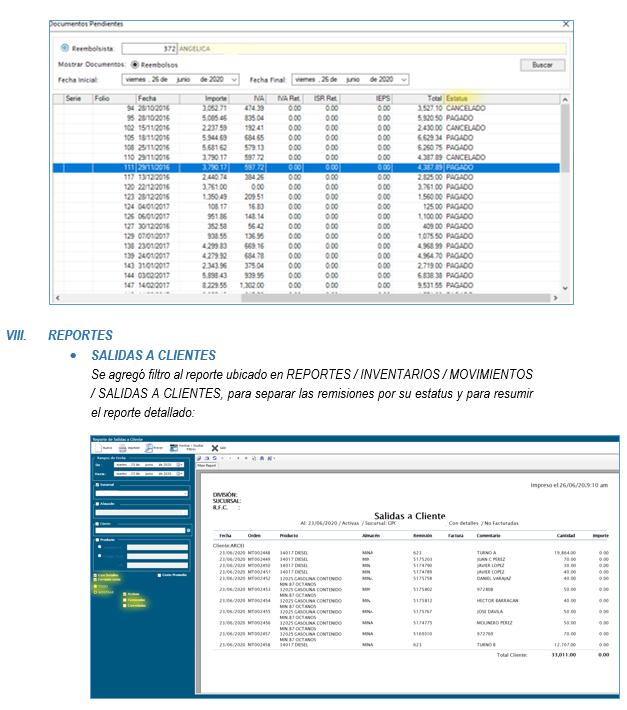The image size is (627, 710).
Task: Select the Main Report tab
Action: [x=206, y=465]
